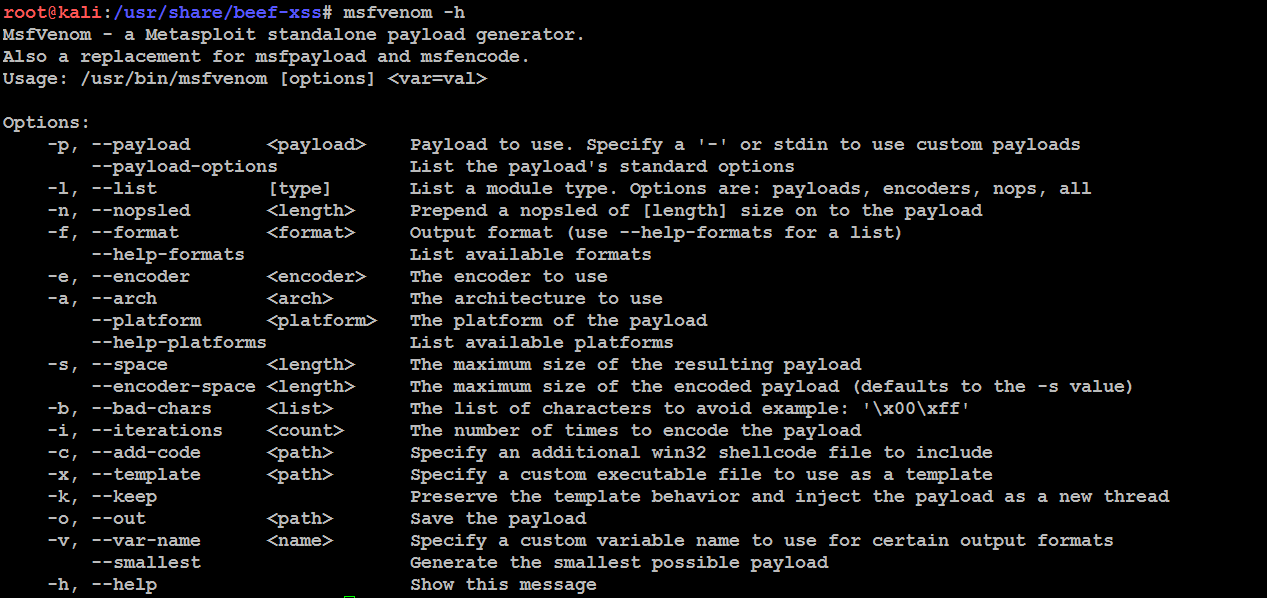The image size is (1267, 598).
Task: Click the msfvenom -h command text
Action: [x=403, y=13]
